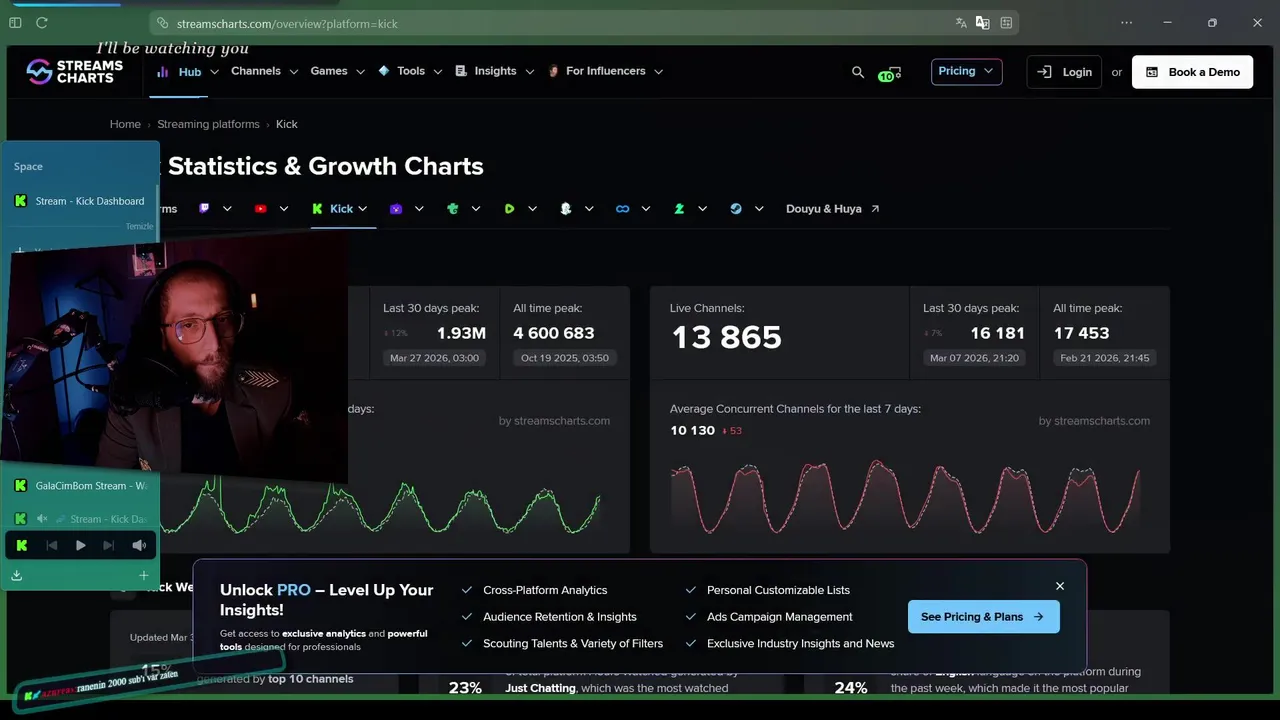Expand the Channels menu chevron
The width and height of the screenshot is (1280, 720).
coord(293,72)
